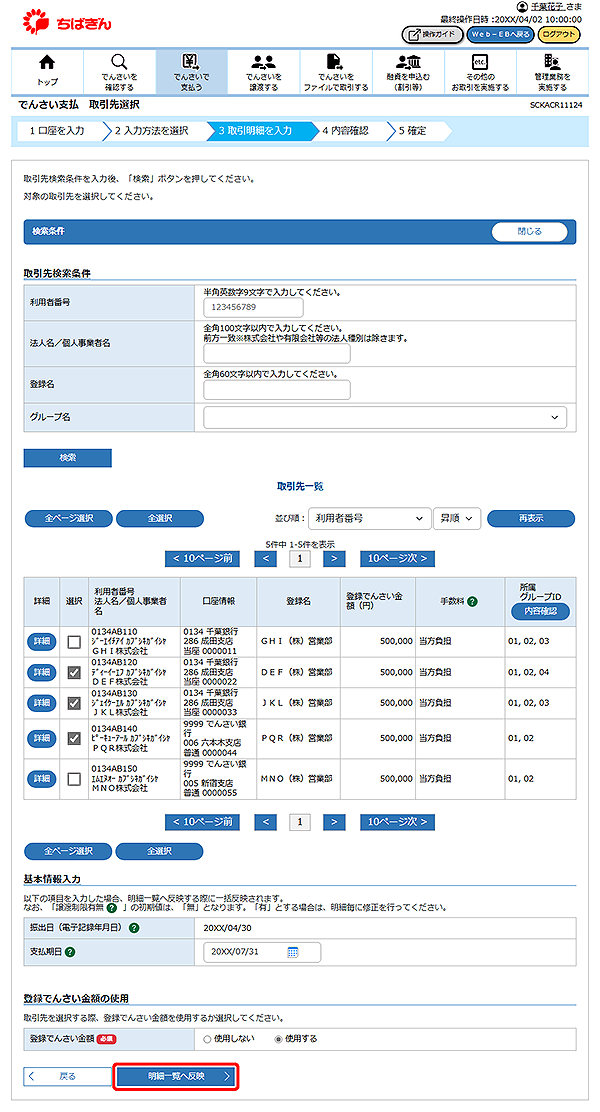Open the でんさいで支払う menu
The image size is (600, 1112).
(191, 70)
